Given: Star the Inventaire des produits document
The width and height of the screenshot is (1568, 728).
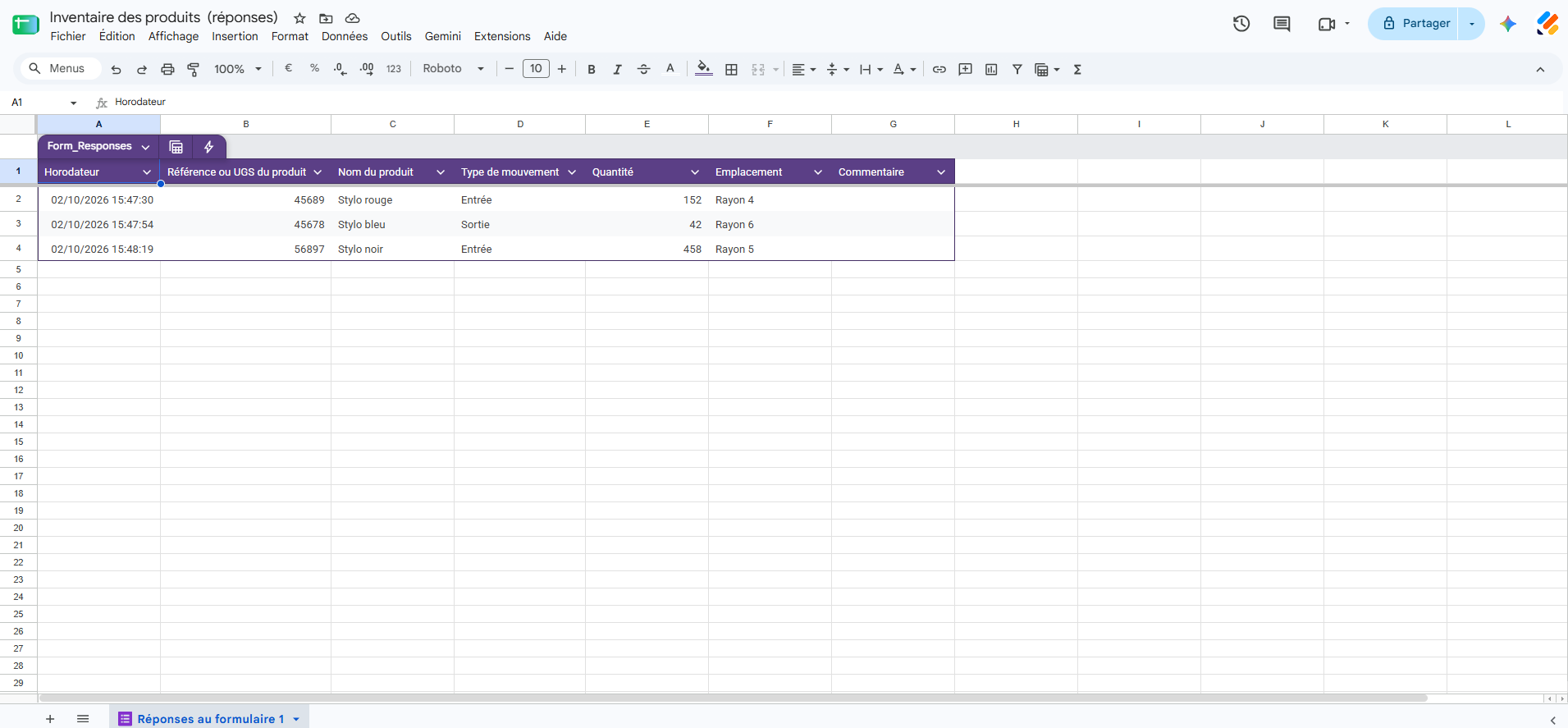Looking at the screenshot, I should [x=299, y=18].
